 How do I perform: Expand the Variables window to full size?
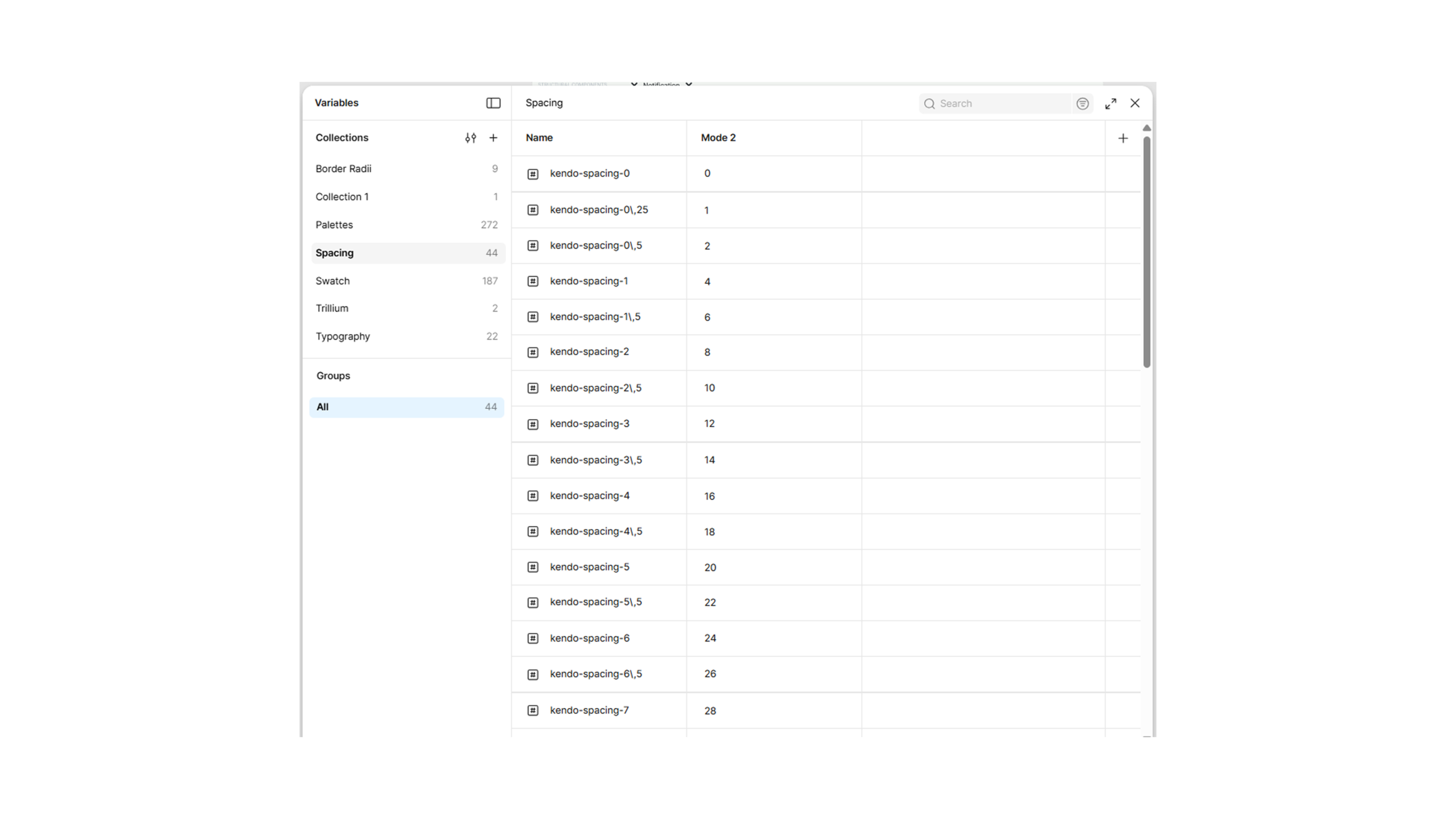point(1111,104)
